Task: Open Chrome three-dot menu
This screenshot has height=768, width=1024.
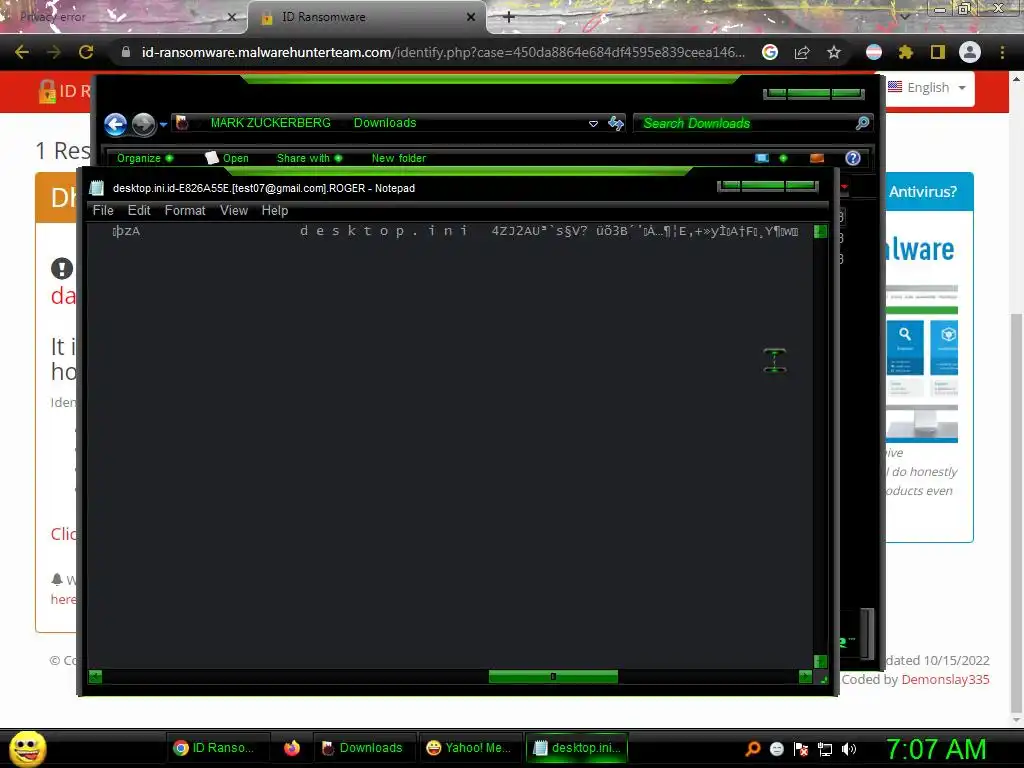Action: click(x=1002, y=52)
